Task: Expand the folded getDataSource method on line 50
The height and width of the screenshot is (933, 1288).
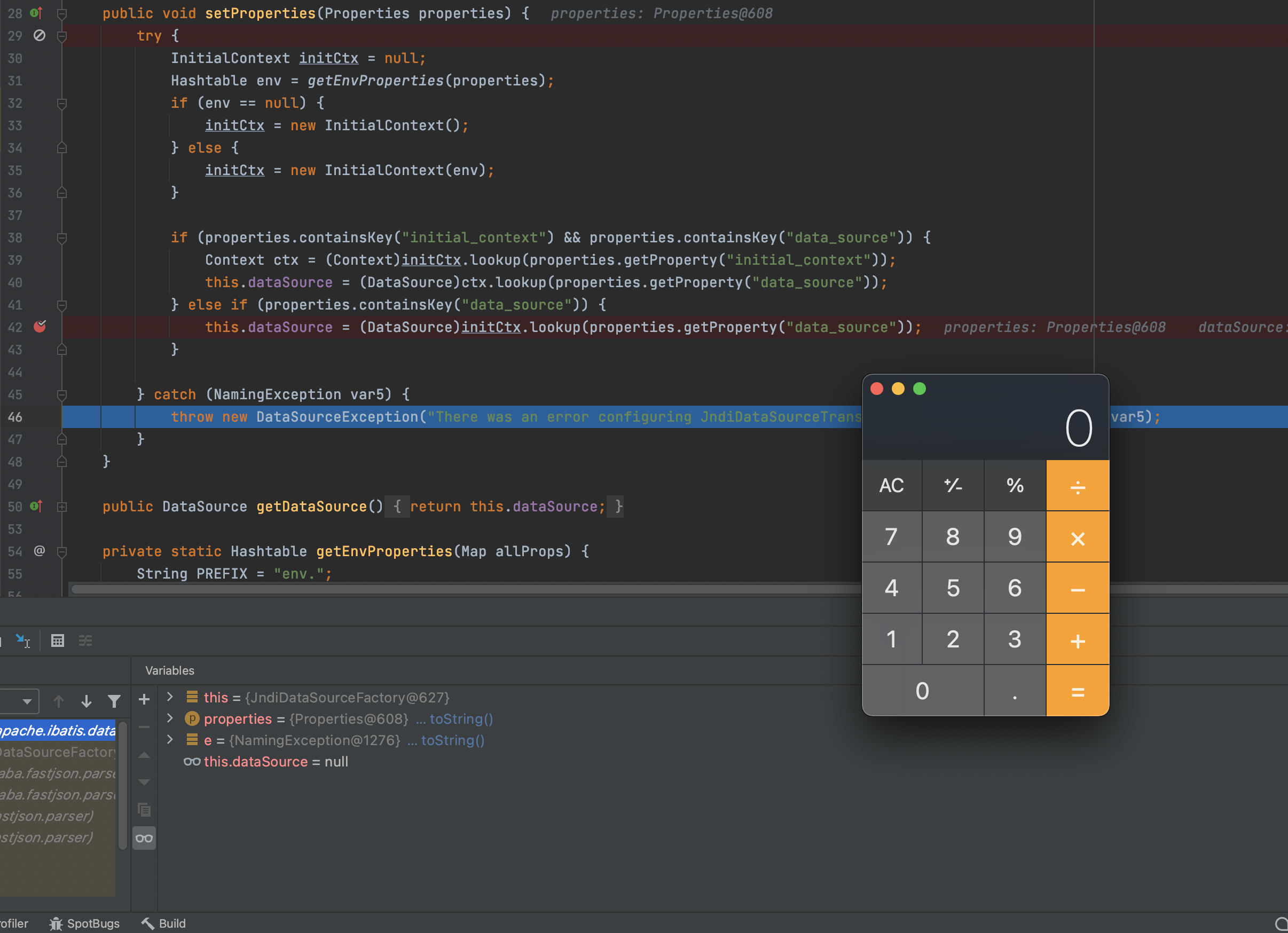Action: (x=62, y=507)
